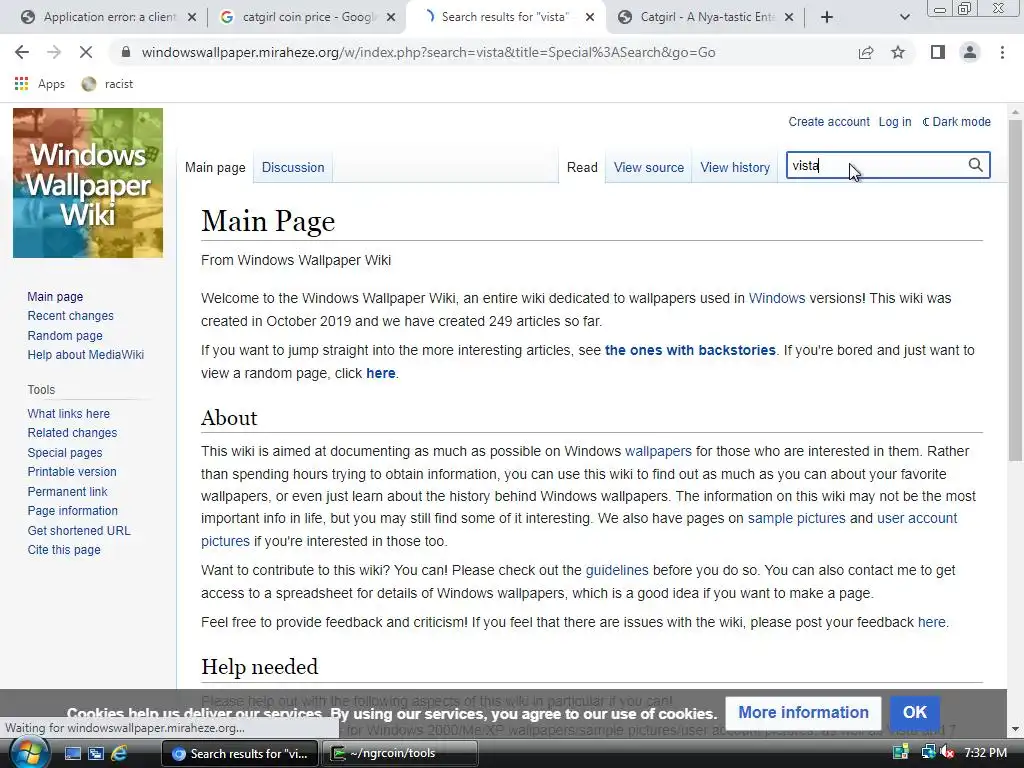Screen dimensions: 1024x768
Task: Click the Create account link
Action: (x=829, y=121)
